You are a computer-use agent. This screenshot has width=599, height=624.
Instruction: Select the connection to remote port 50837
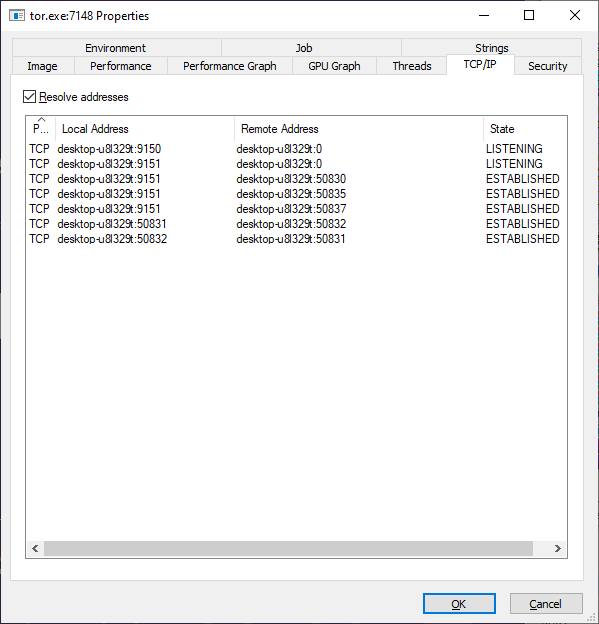[x=296, y=209]
